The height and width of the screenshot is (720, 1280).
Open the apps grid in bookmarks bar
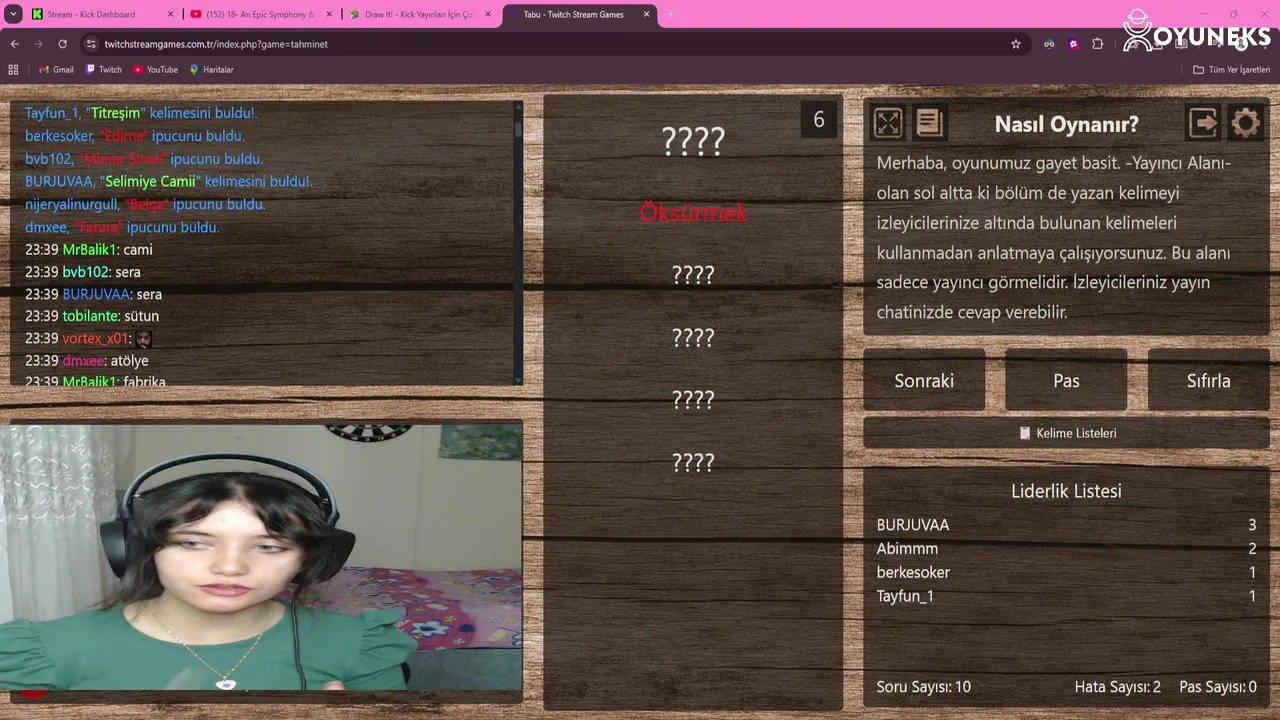(x=13, y=70)
